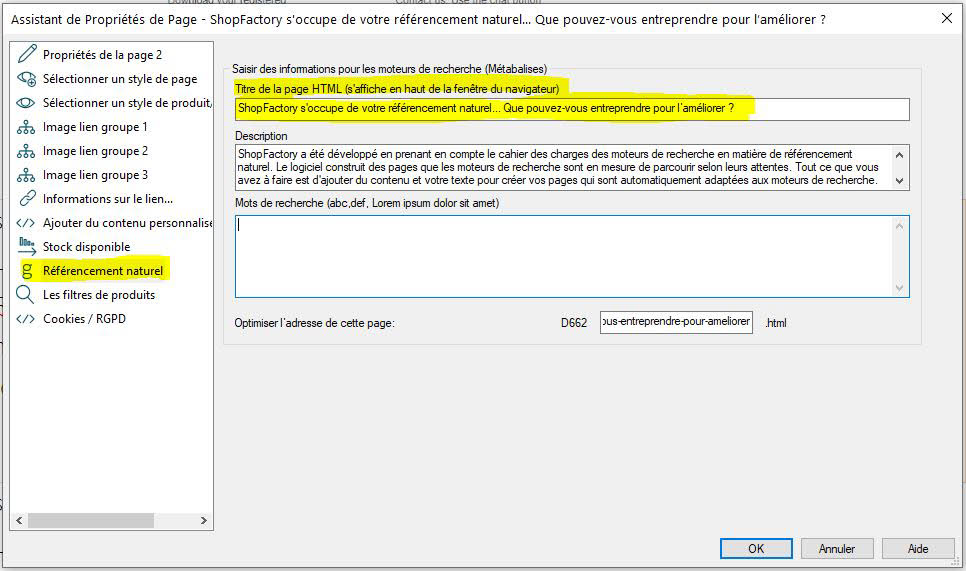Click the link icon for Informations sur le lien

27,199
